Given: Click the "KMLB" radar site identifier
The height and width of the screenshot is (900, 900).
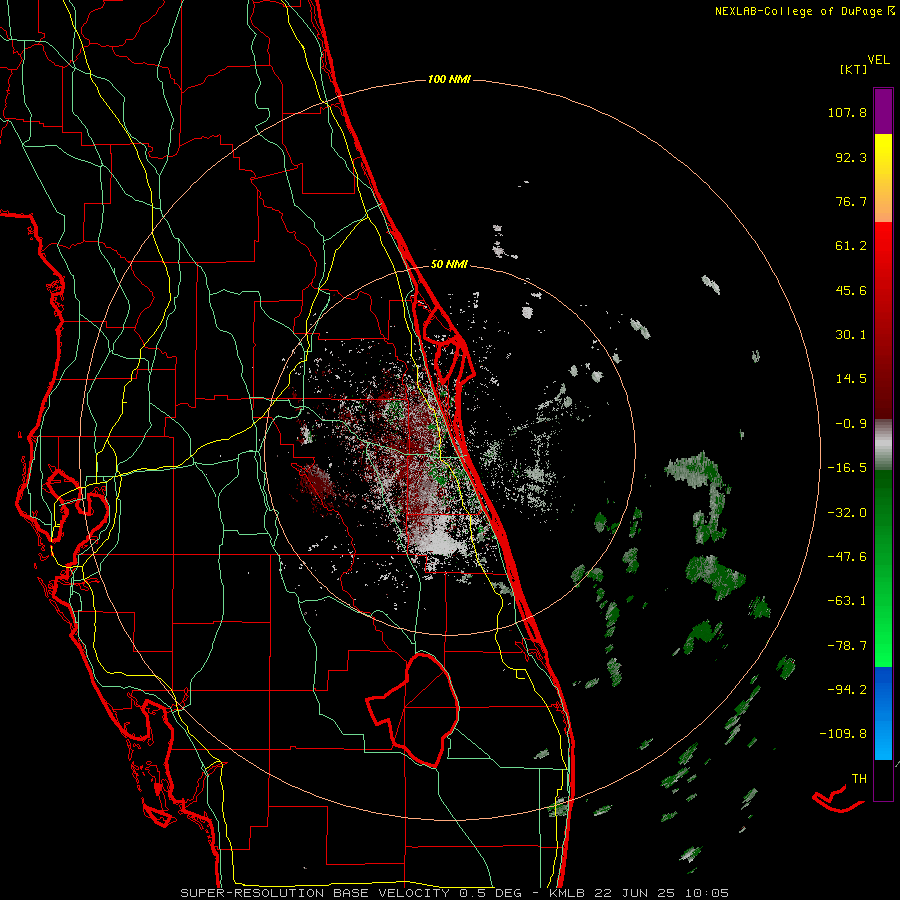Looking at the screenshot, I should pyautogui.click(x=569, y=893).
